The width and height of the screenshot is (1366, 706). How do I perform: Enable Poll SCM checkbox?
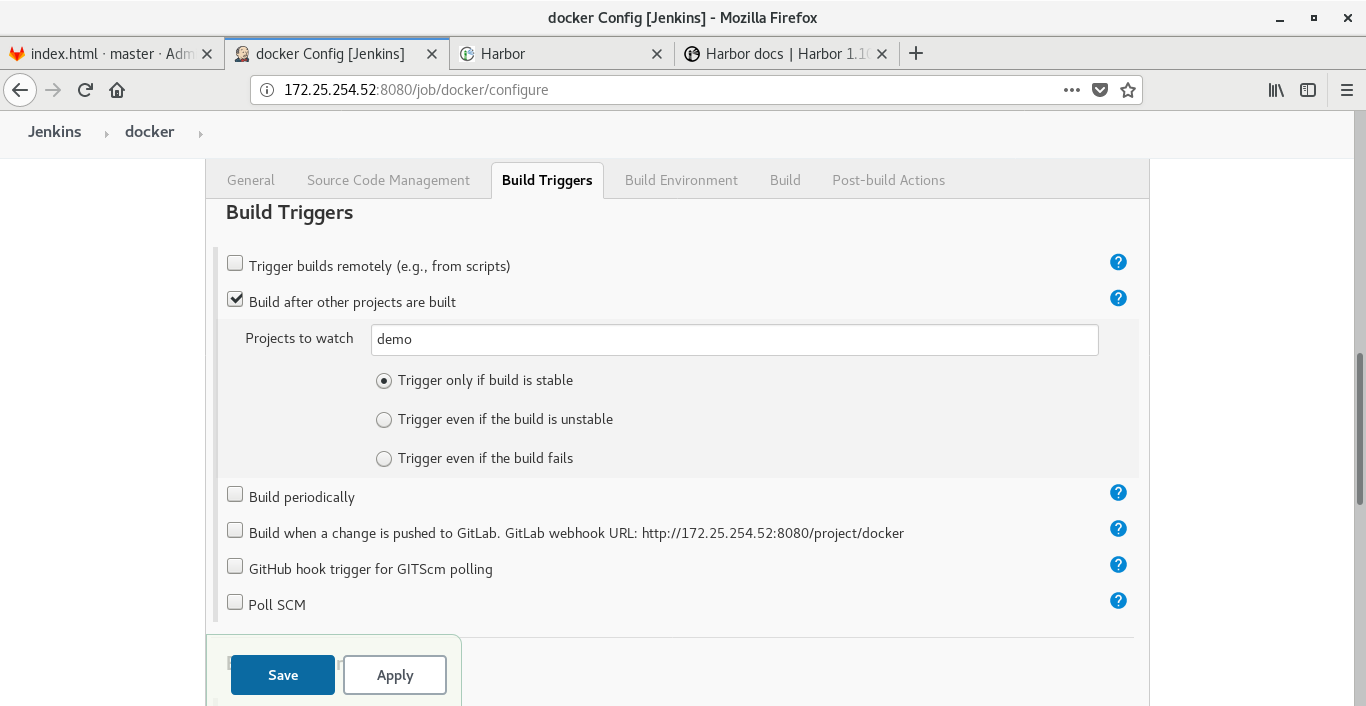tap(235, 602)
